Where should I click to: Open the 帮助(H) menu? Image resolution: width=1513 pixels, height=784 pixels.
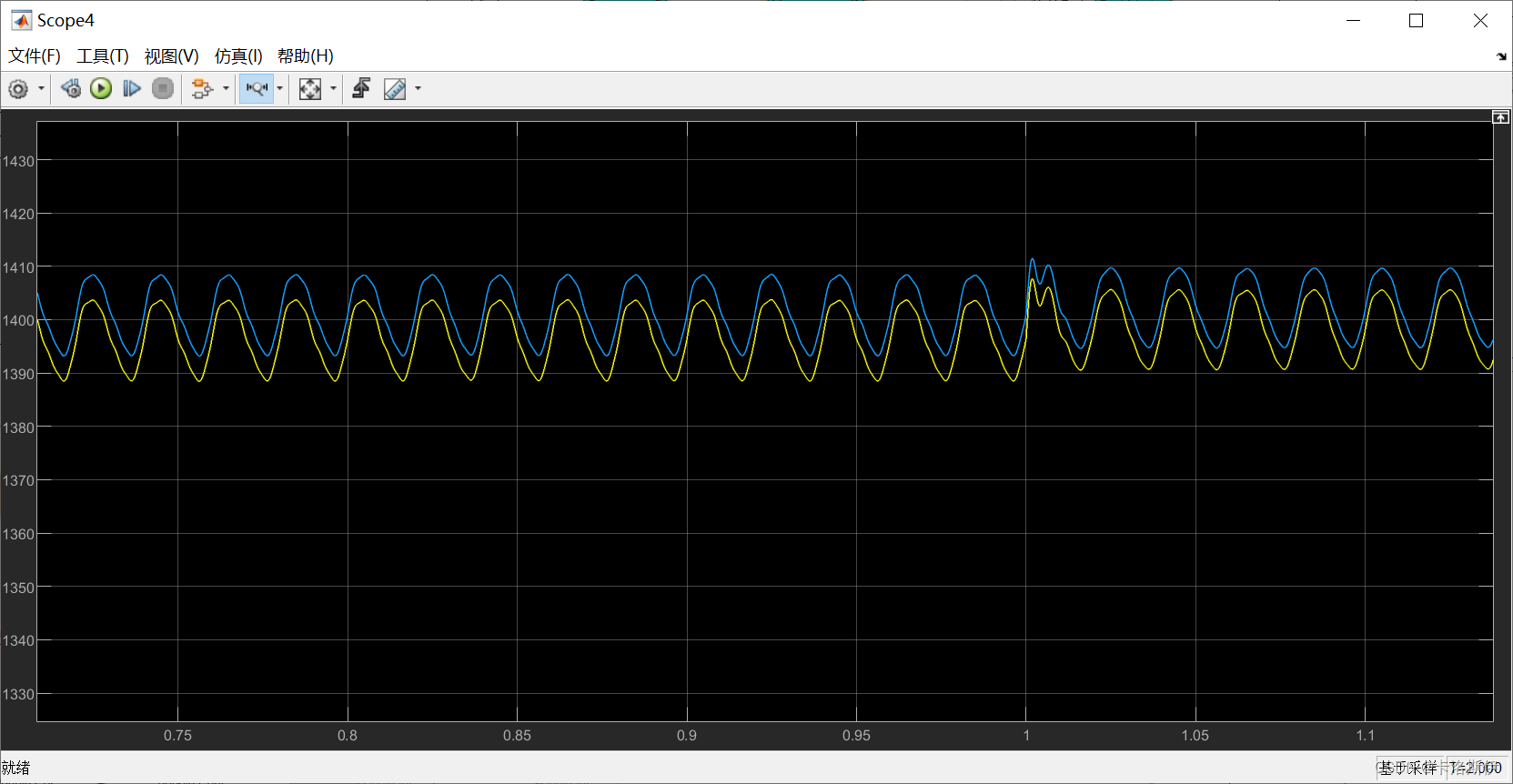(x=306, y=56)
